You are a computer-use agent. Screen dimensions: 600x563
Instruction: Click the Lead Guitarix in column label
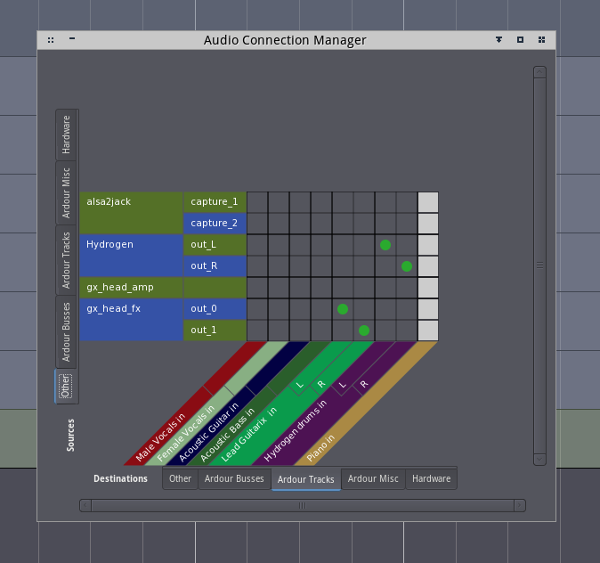[249, 434]
